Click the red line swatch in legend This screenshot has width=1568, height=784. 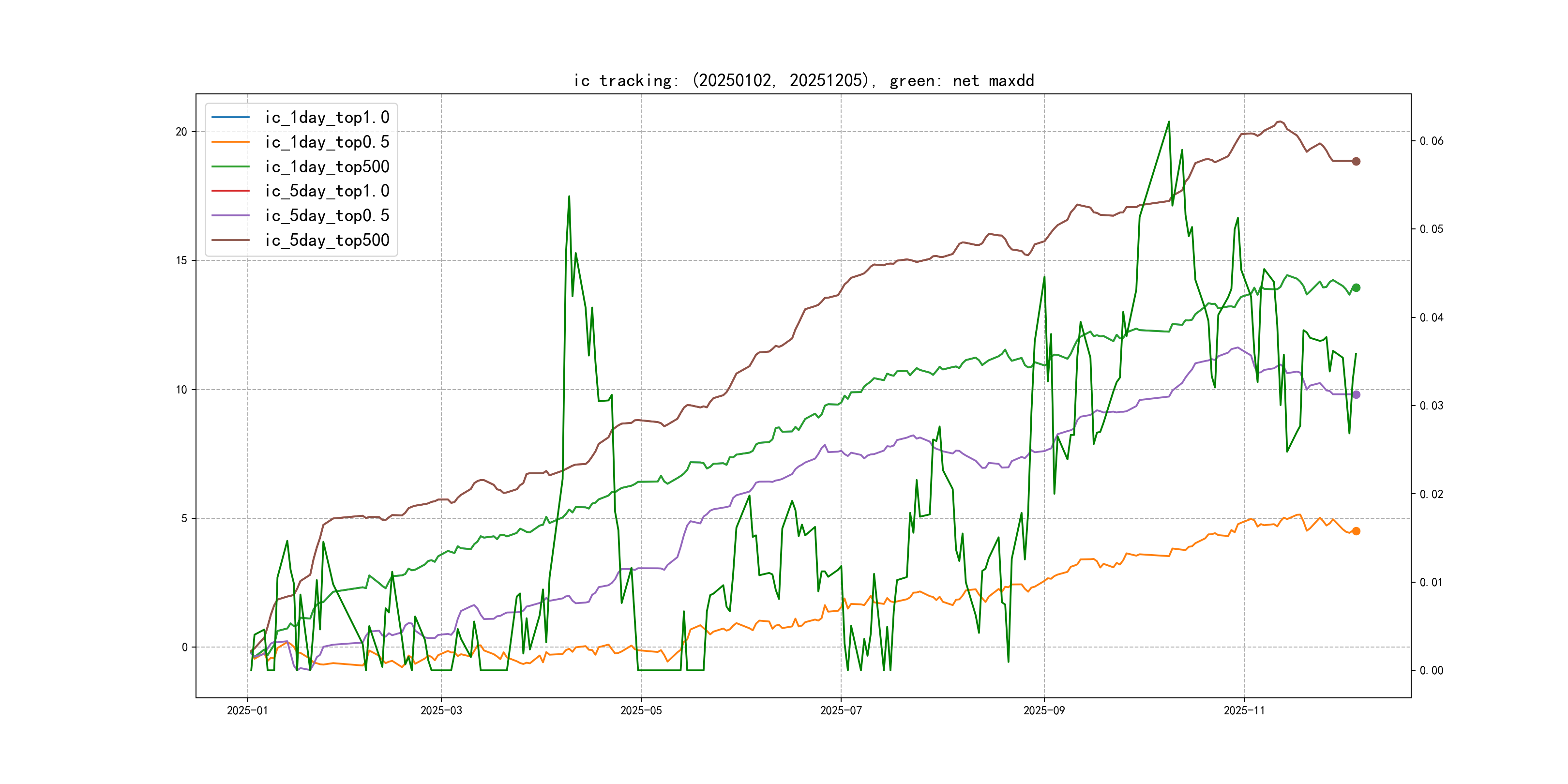[x=230, y=191]
